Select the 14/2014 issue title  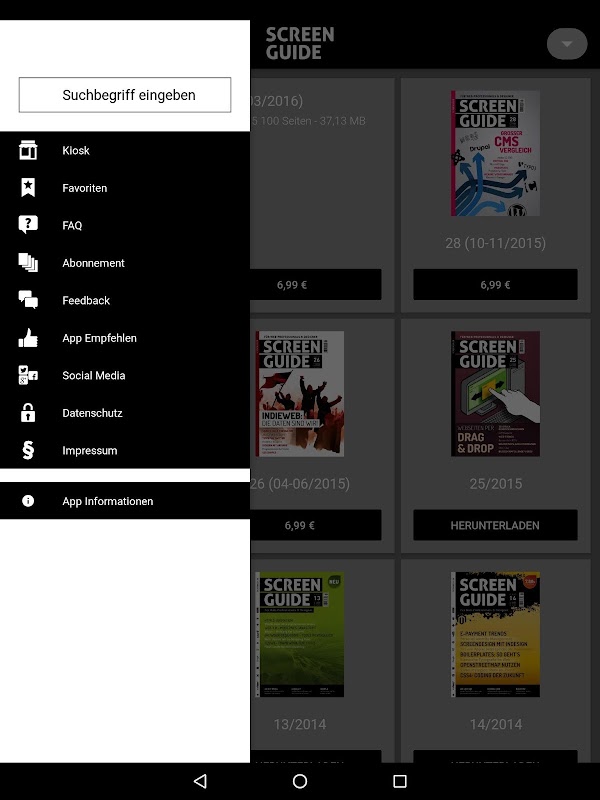pyautogui.click(x=495, y=724)
